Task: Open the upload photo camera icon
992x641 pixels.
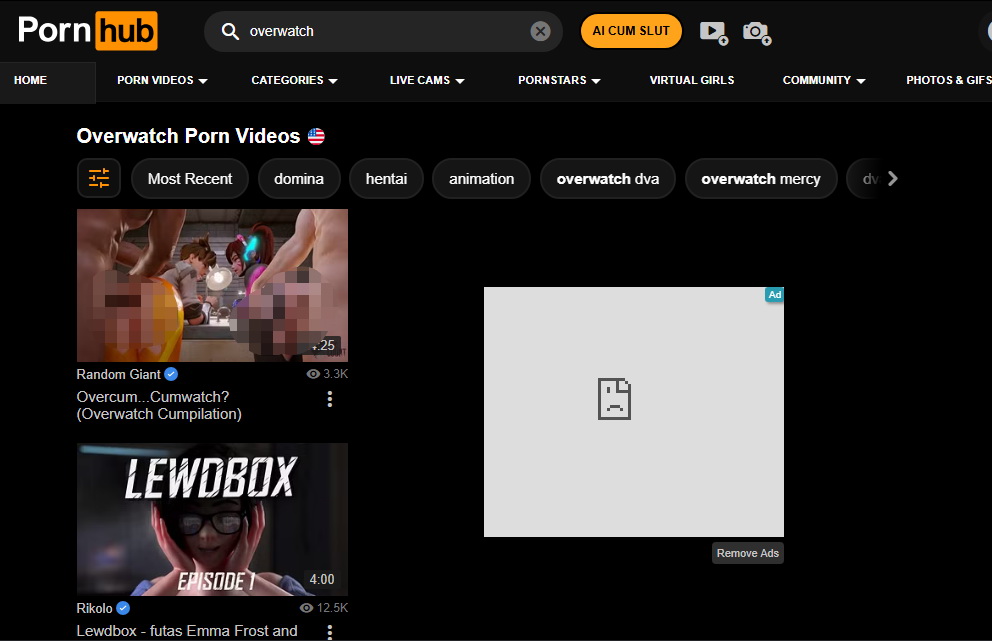Action: pyautogui.click(x=757, y=32)
